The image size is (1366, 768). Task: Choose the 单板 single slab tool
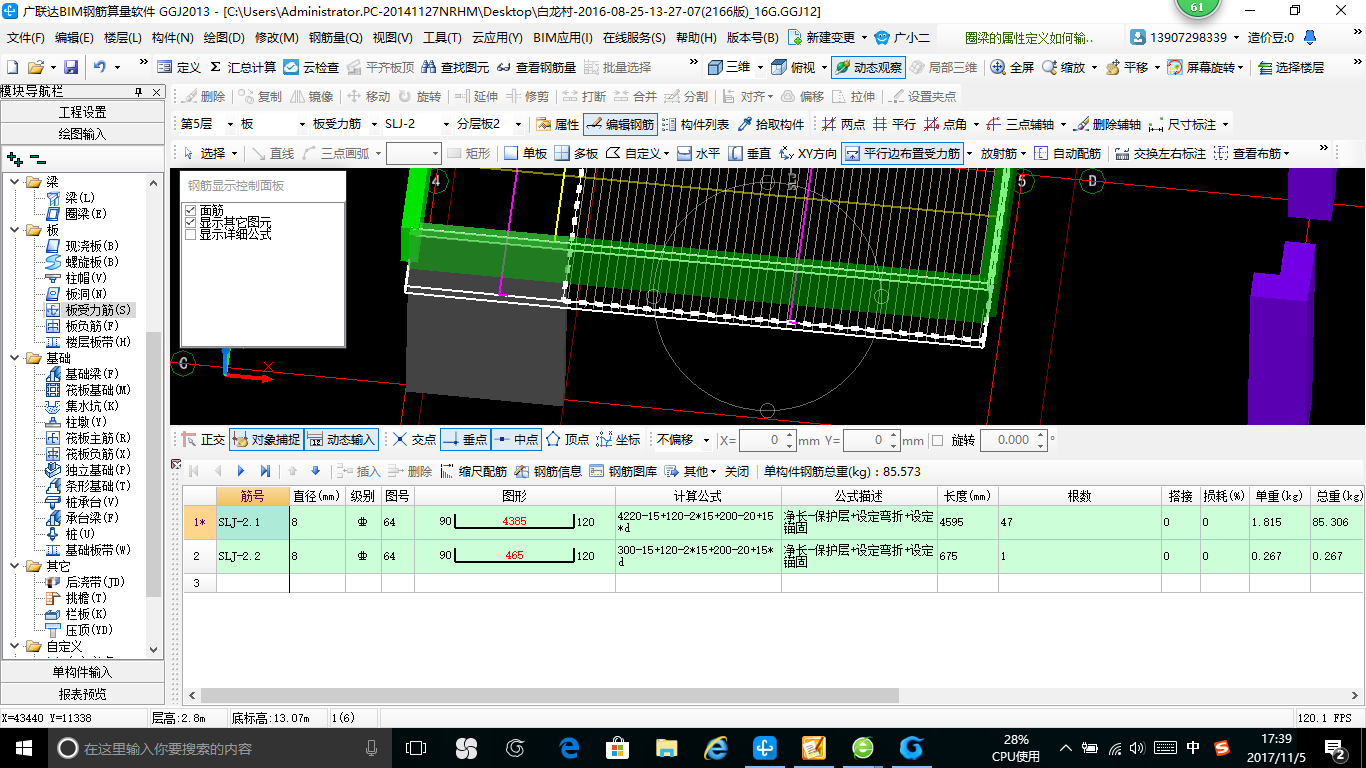coord(525,153)
